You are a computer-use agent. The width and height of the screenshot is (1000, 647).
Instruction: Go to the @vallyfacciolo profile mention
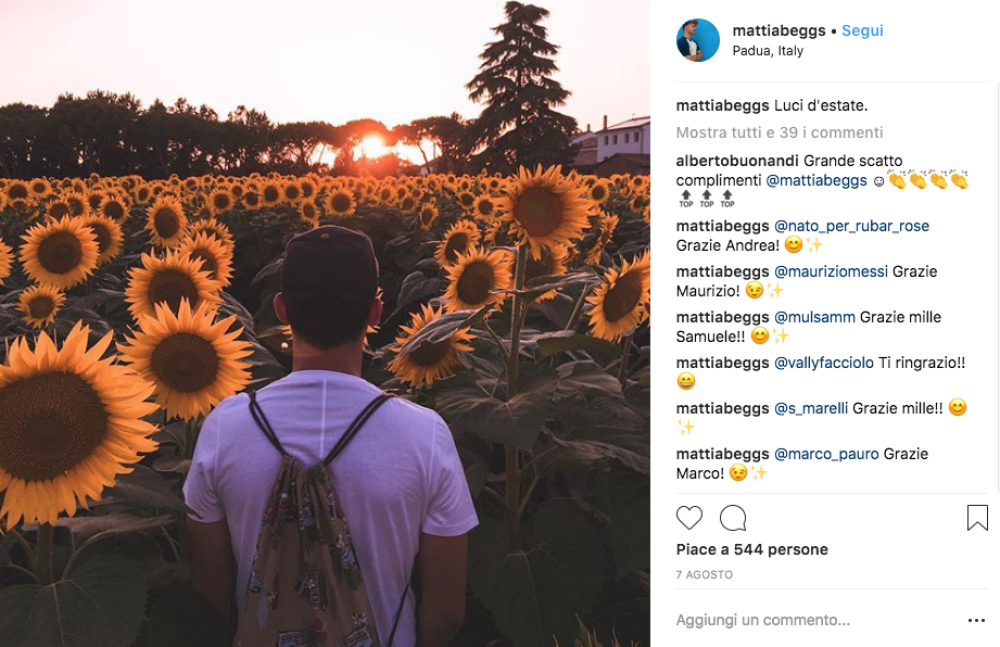click(824, 363)
